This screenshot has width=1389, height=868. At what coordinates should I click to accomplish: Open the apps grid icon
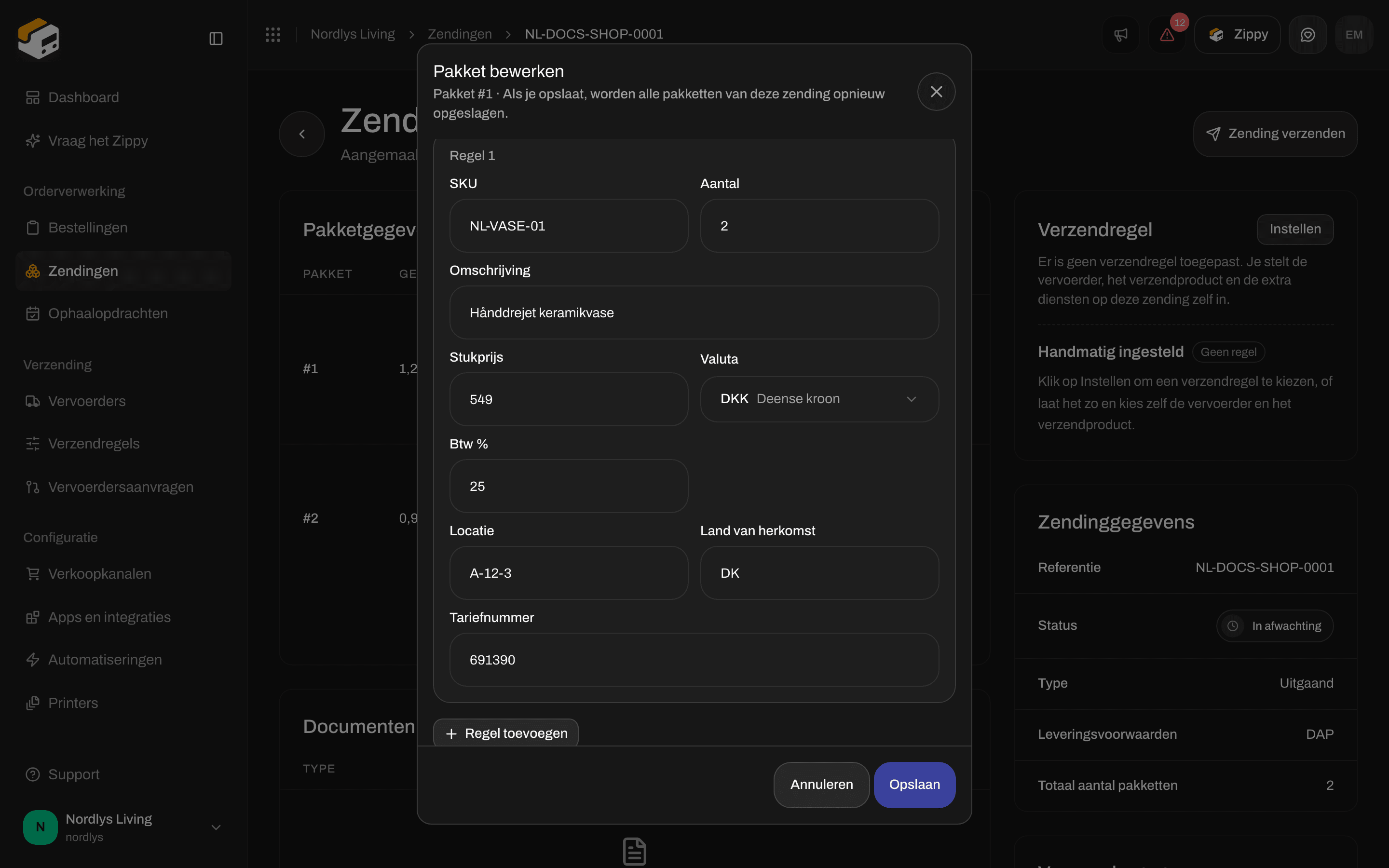[272, 34]
